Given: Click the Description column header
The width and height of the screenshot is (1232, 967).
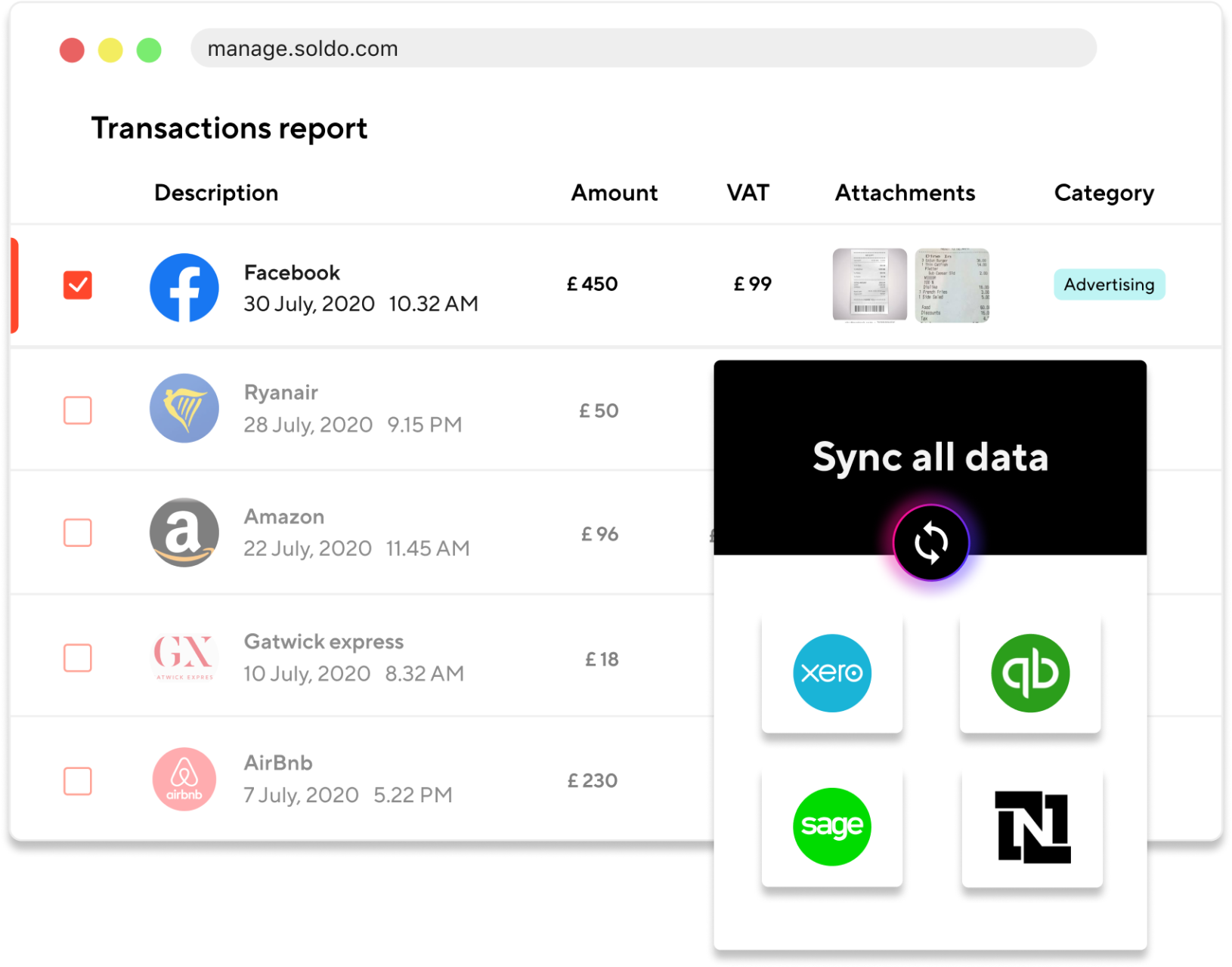Looking at the screenshot, I should pyautogui.click(x=216, y=193).
